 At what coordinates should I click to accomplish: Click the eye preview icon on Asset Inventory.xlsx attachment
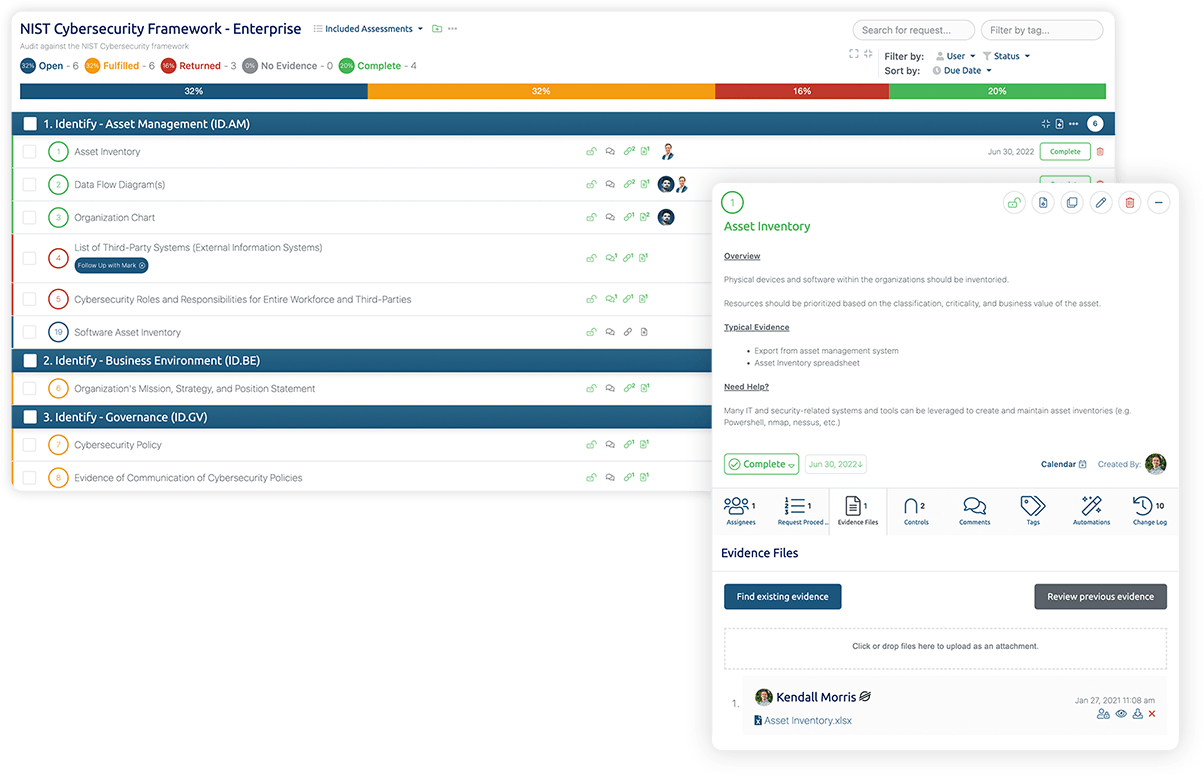[x=1121, y=714]
